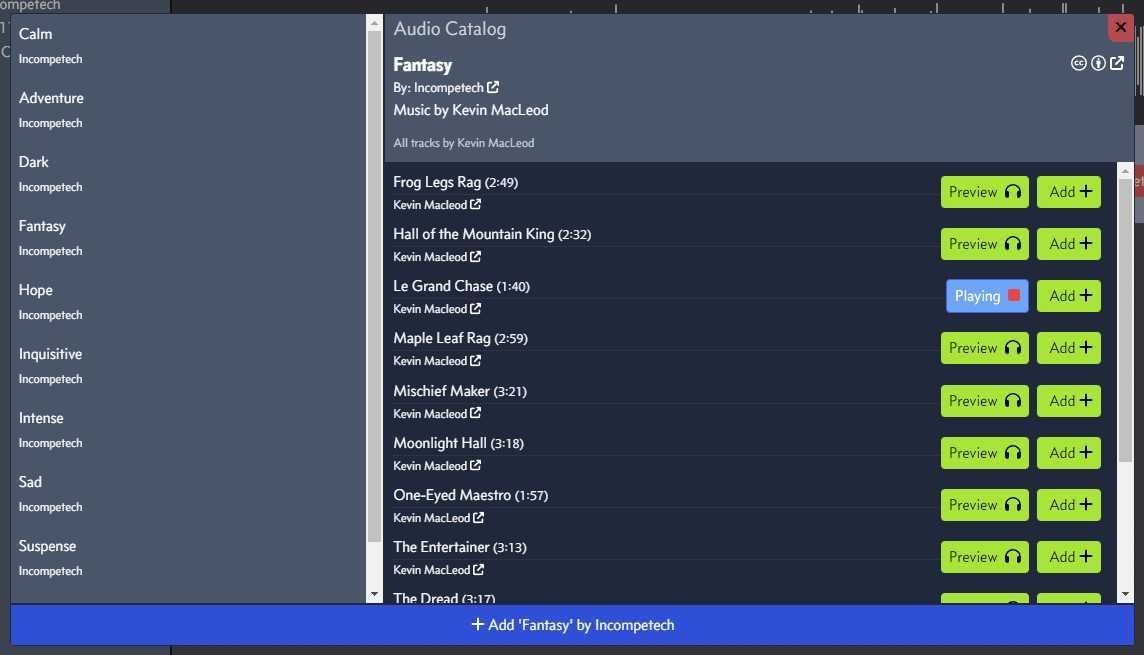Screen dimensions: 1144x655
Task: Click 'All tracks by Kevin MacLeod' text
Action: (463, 143)
